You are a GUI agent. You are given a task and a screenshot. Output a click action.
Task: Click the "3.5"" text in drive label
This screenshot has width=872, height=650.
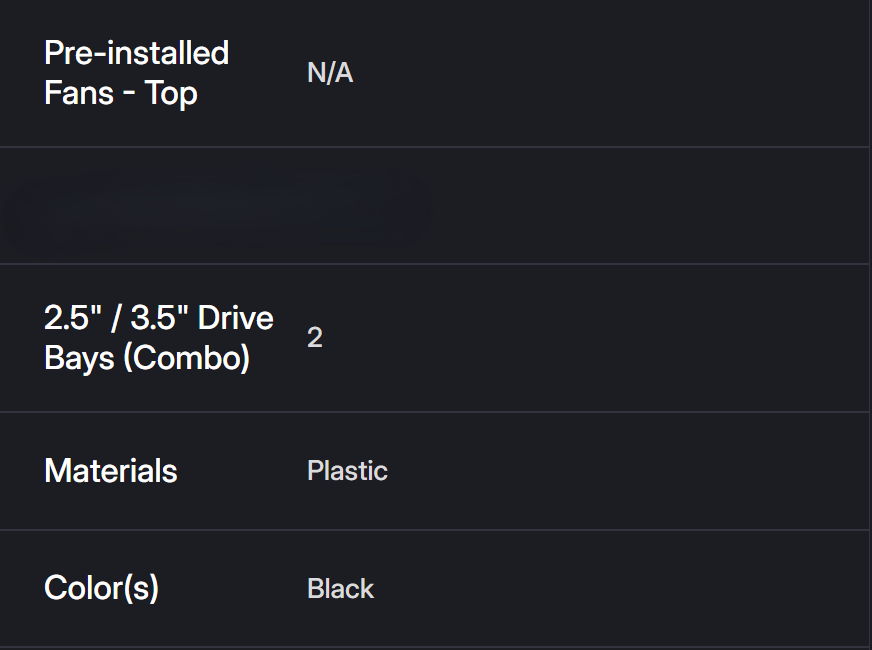159,318
